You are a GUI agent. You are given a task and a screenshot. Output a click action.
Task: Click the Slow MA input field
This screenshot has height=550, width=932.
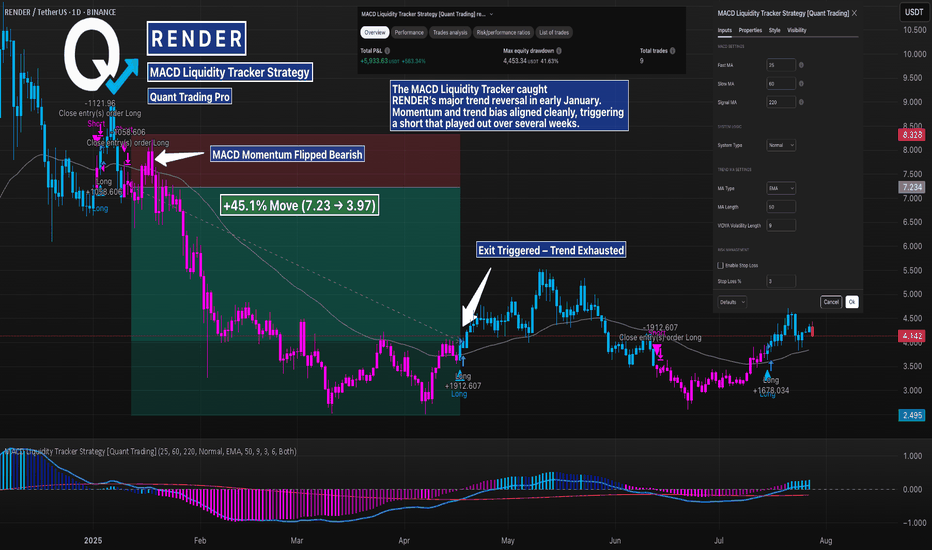coord(781,84)
